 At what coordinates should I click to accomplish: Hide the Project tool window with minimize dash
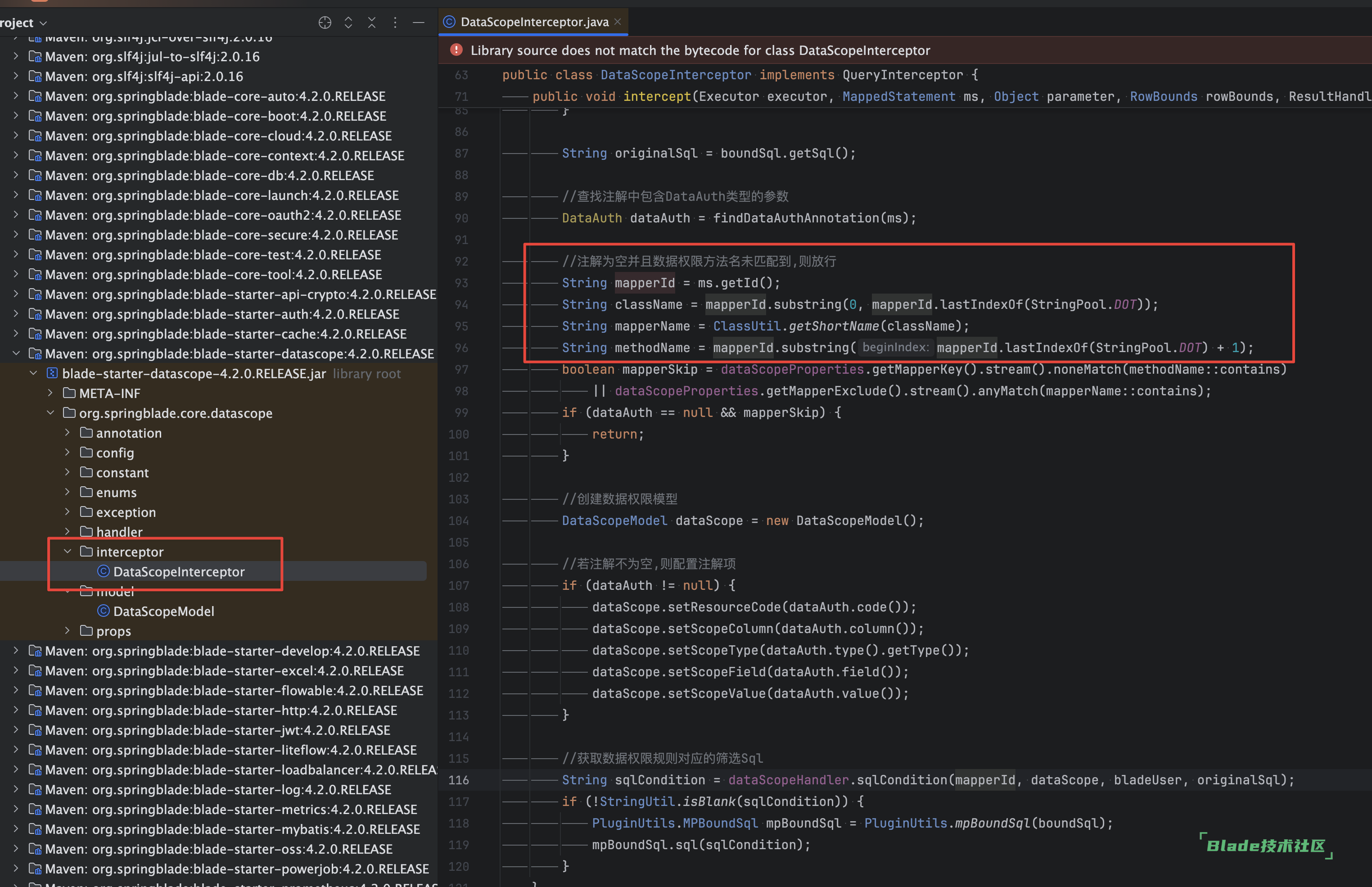[x=419, y=23]
